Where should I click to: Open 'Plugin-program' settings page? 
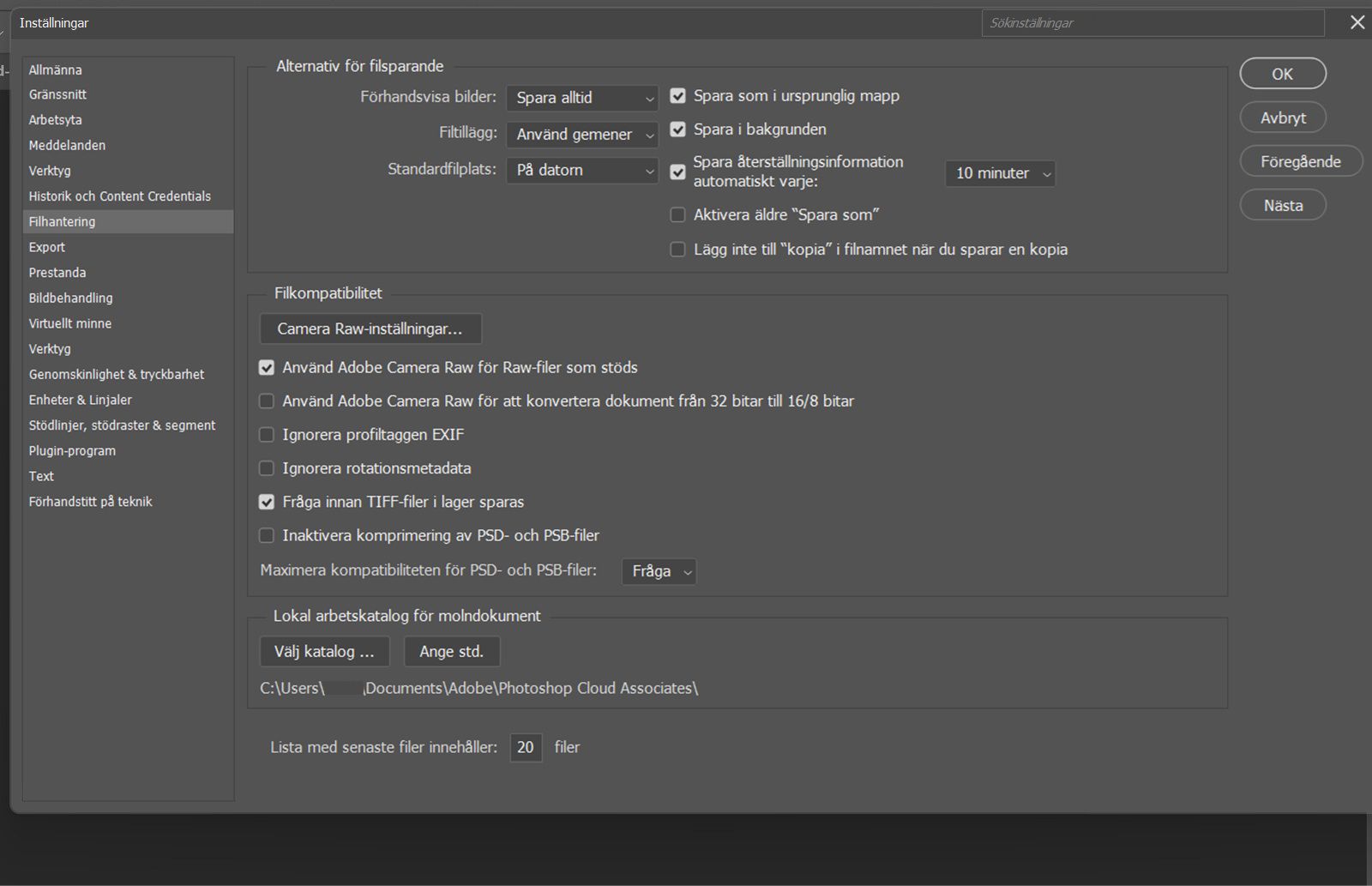coord(72,450)
